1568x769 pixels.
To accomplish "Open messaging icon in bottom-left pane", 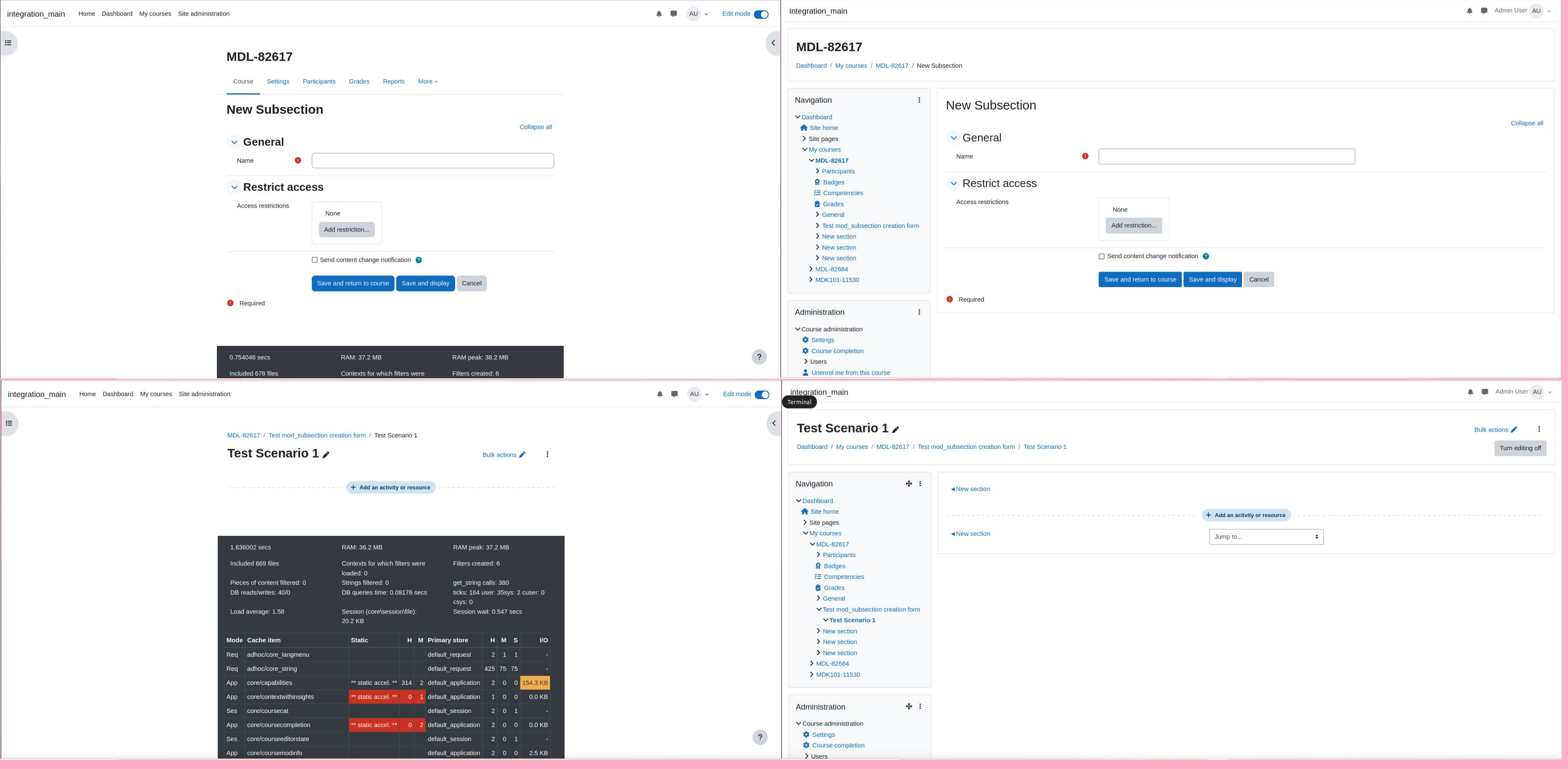I will click(x=675, y=395).
